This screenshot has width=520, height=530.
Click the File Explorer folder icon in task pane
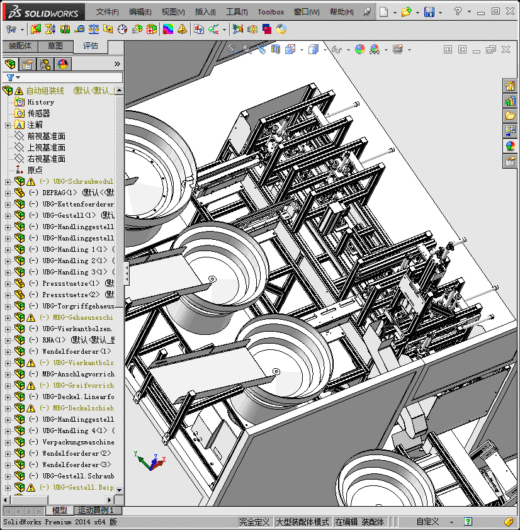[510, 116]
